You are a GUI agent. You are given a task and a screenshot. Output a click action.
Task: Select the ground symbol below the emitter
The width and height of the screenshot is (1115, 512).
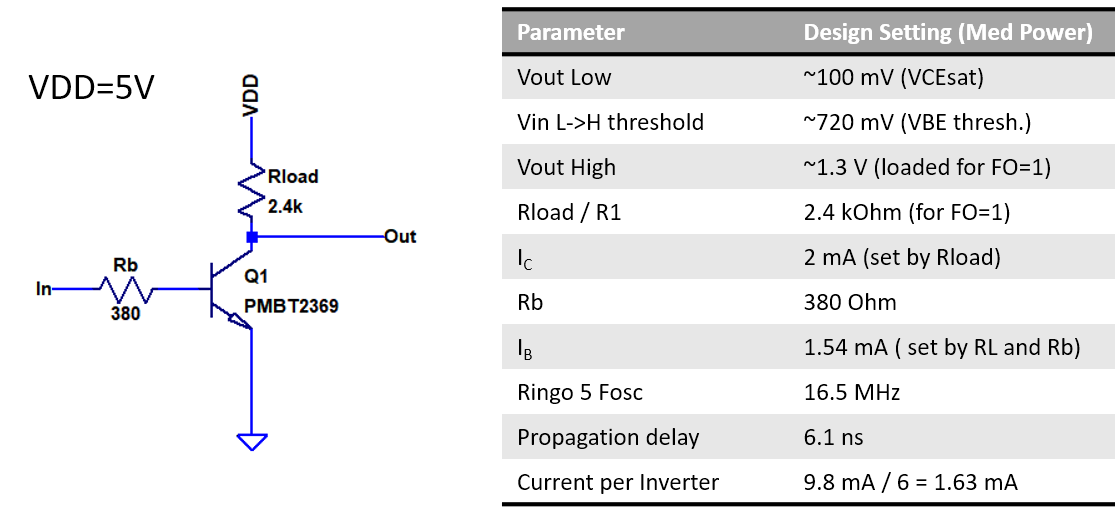[x=252, y=440]
